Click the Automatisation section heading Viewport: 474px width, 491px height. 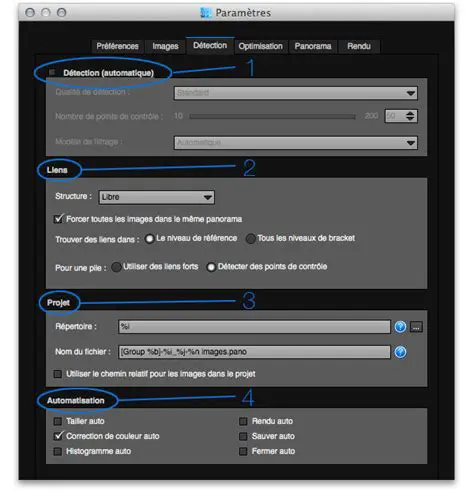(x=76, y=400)
